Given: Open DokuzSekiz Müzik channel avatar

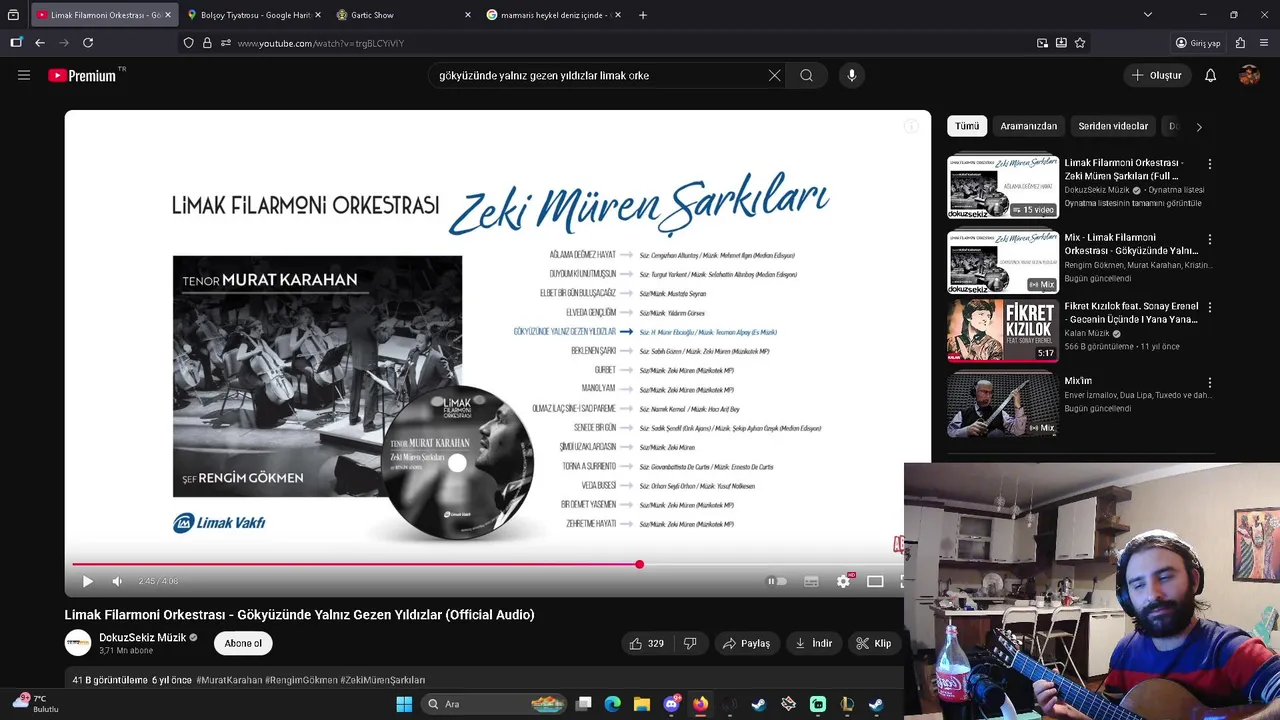Looking at the screenshot, I should tap(78, 643).
